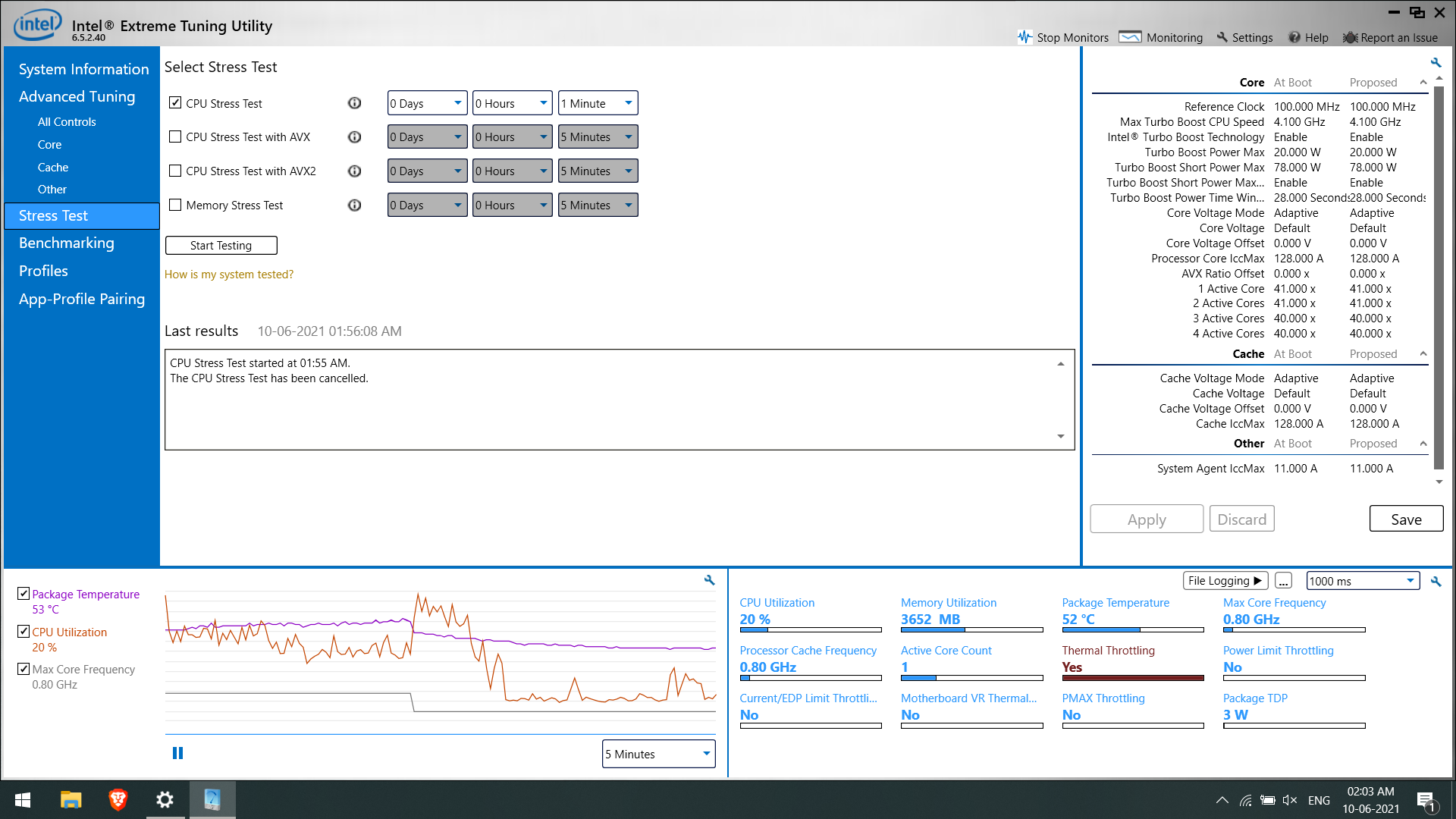The height and width of the screenshot is (819, 1456).
Task: Click the Save button
Action: click(1406, 519)
